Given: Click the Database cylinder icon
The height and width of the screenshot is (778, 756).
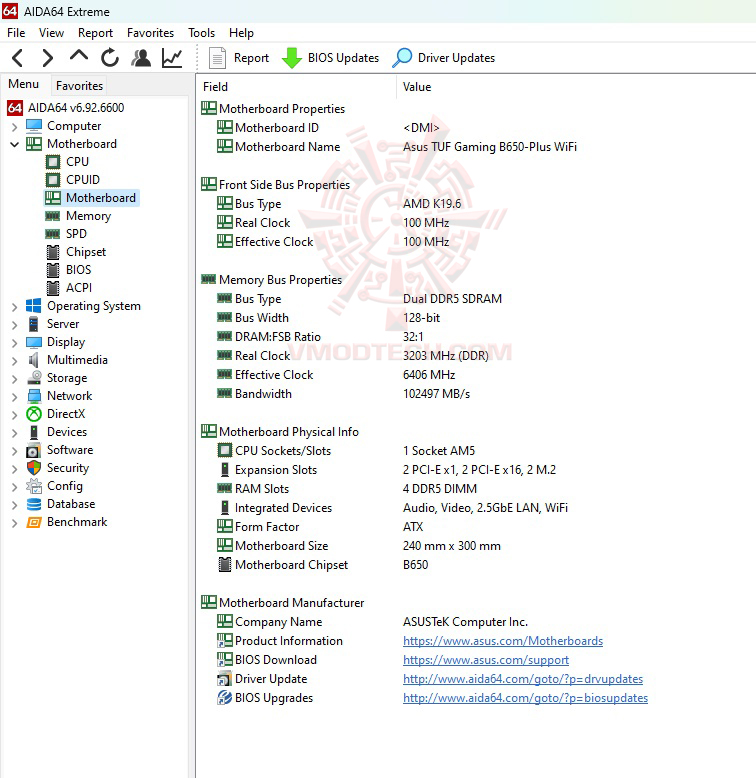Looking at the screenshot, I should tap(34, 504).
